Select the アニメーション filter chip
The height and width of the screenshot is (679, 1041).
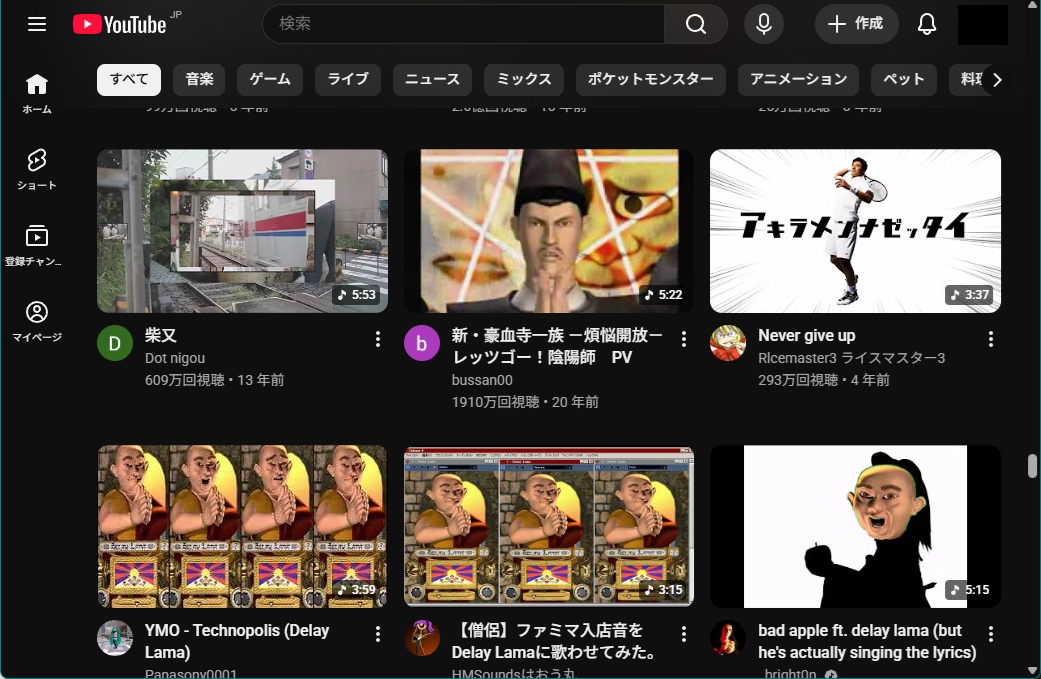tap(798, 80)
